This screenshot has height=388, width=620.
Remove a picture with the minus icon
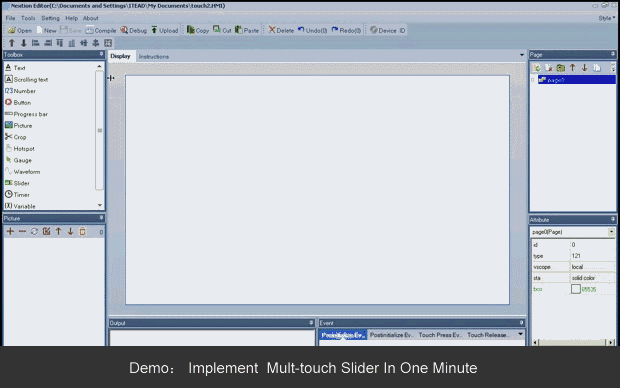point(22,231)
